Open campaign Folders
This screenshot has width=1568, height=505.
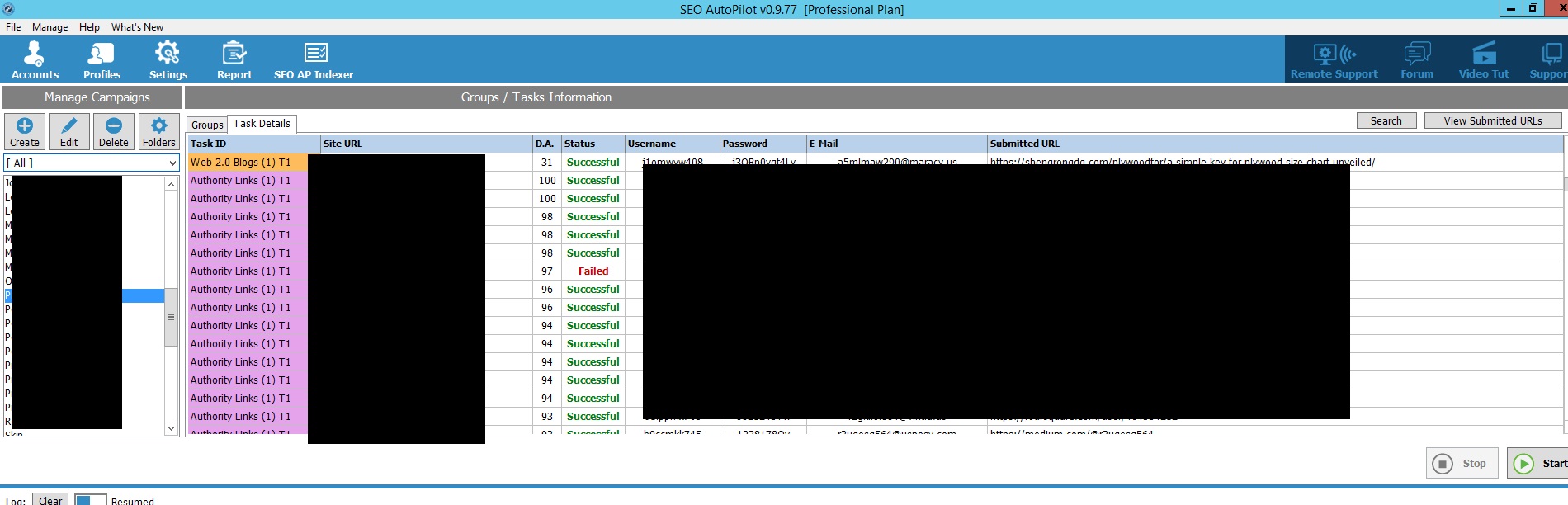(158, 132)
